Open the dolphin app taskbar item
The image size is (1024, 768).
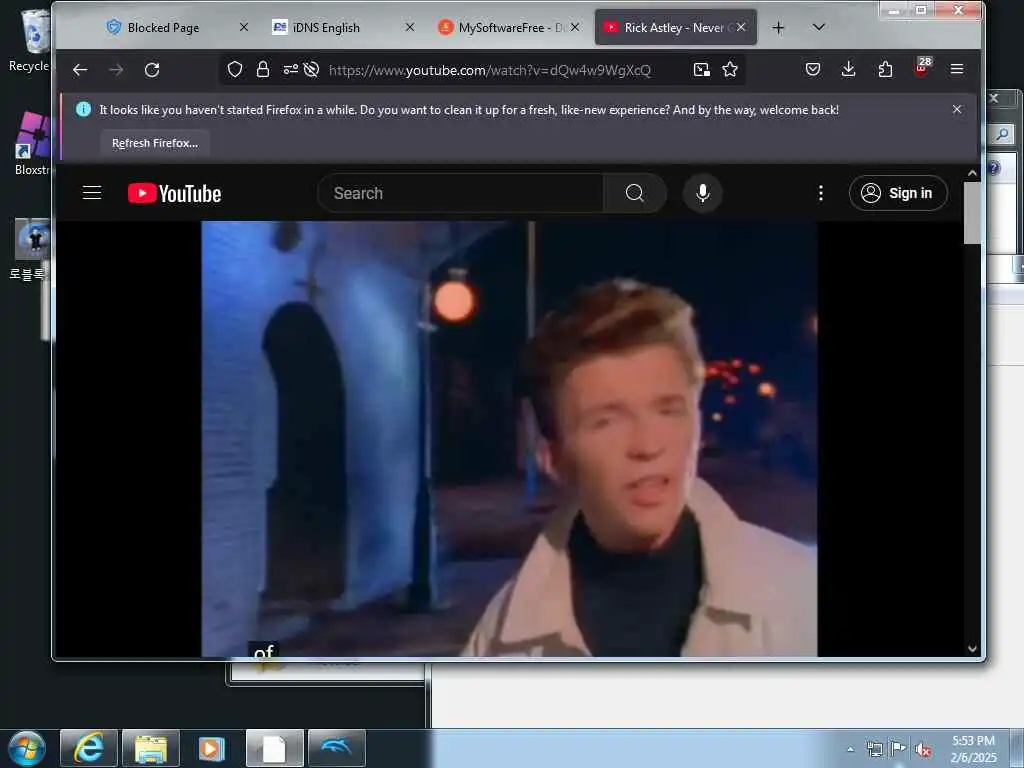pos(337,748)
